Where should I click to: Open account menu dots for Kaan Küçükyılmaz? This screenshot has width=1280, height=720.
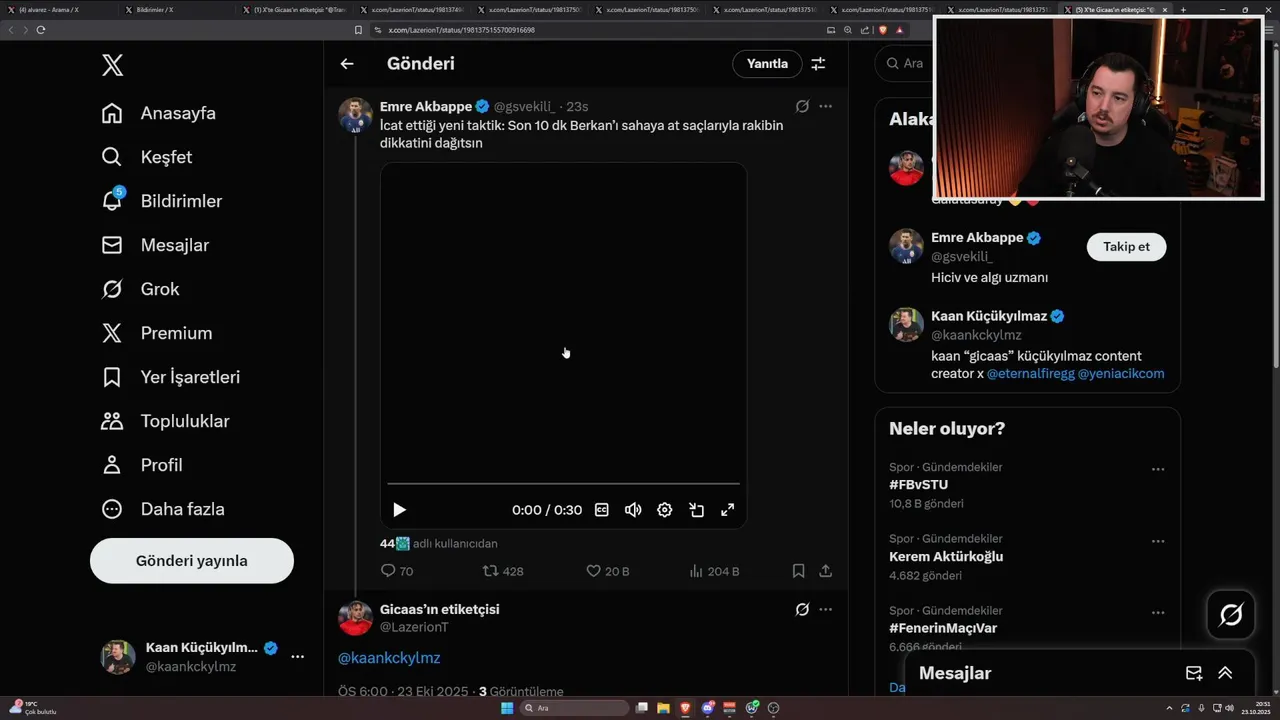[x=297, y=656]
